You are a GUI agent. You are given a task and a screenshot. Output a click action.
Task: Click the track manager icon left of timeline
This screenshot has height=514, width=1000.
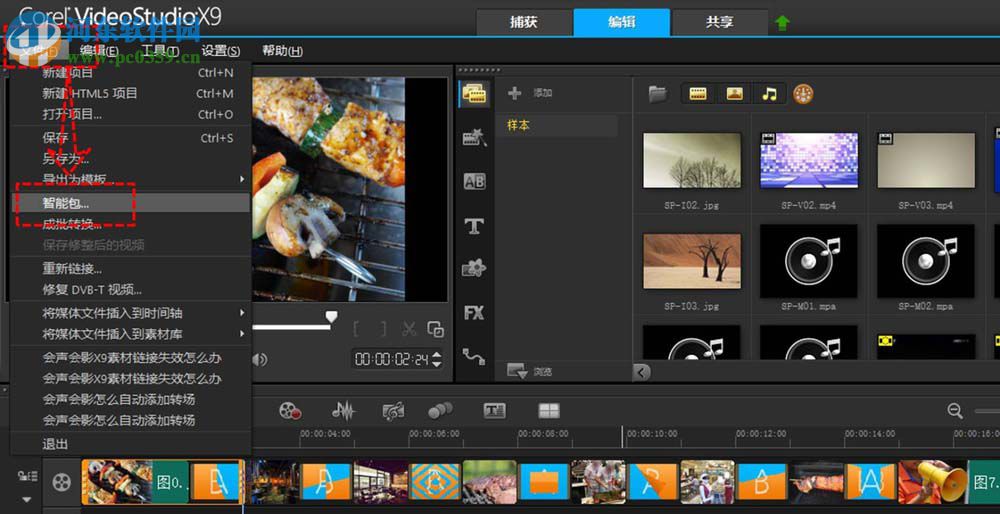click(x=27, y=476)
